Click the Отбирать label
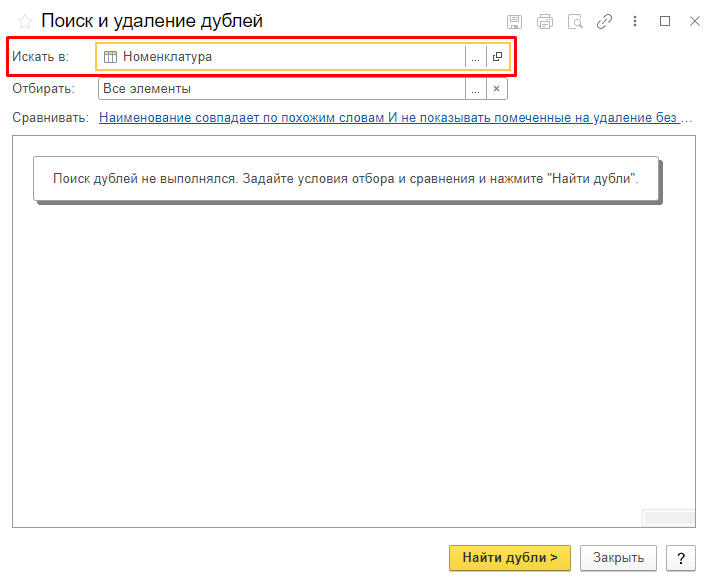716x583 pixels. coord(43,89)
